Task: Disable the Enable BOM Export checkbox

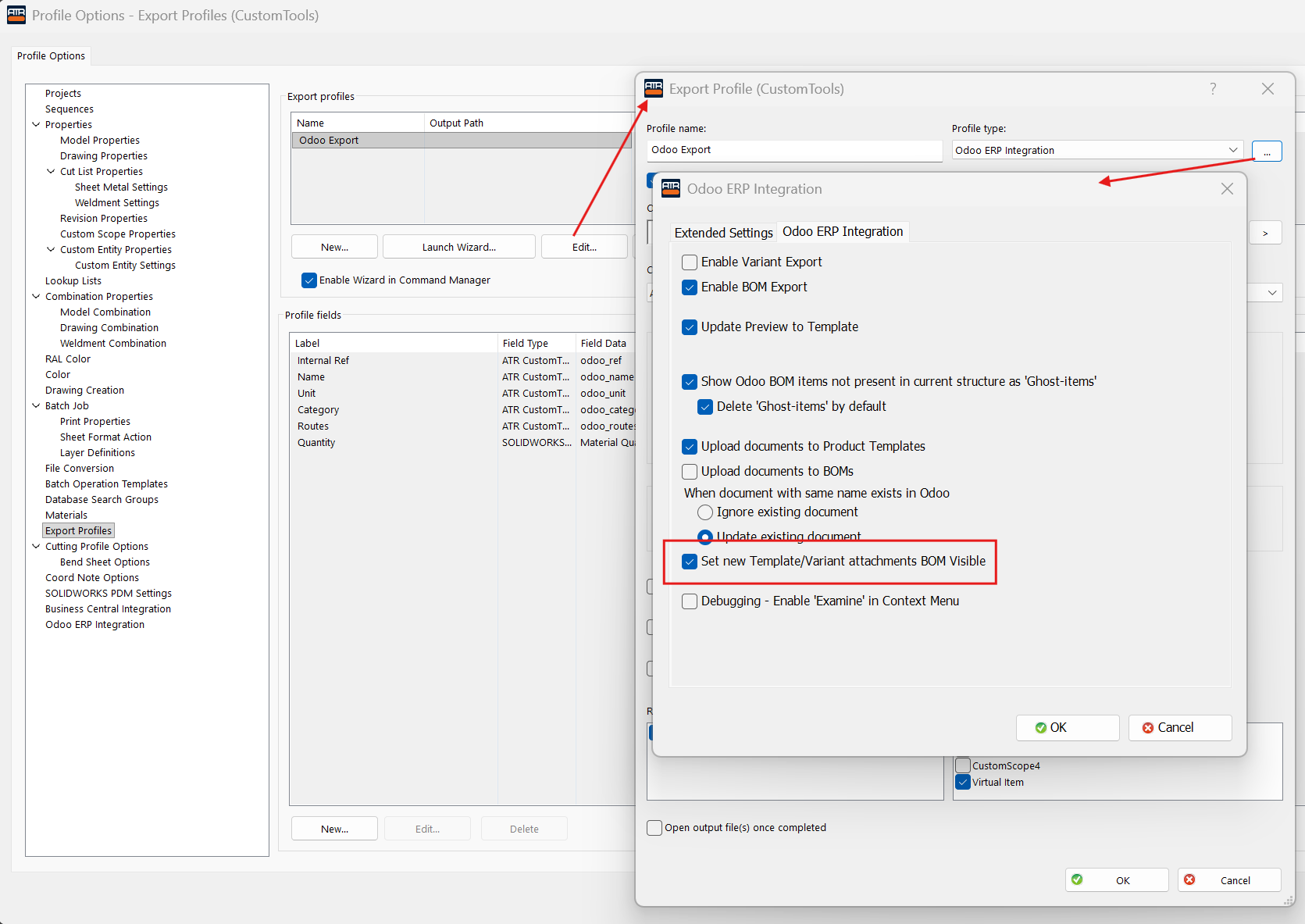Action: click(x=690, y=287)
